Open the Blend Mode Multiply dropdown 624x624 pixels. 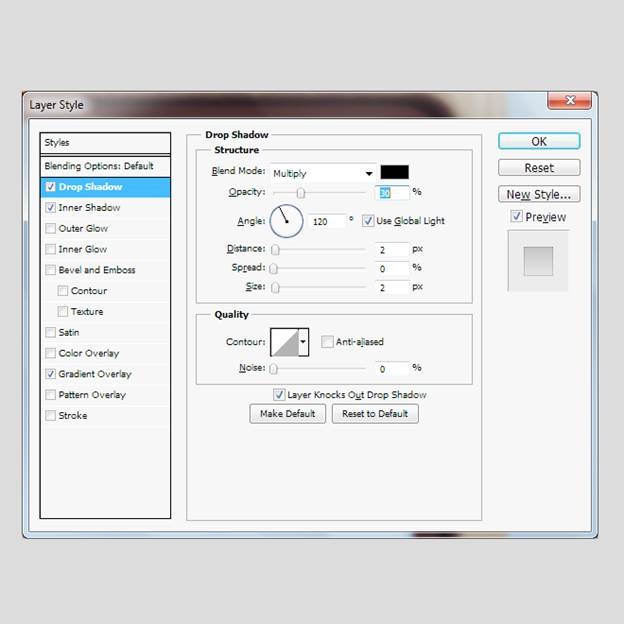point(322,173)
